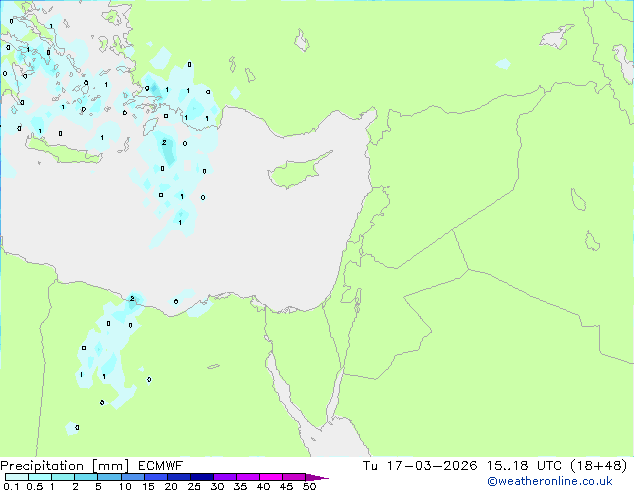Click the '2' precipitation value on Libyan coast
The image size is (634, 490).
[132, 298]
